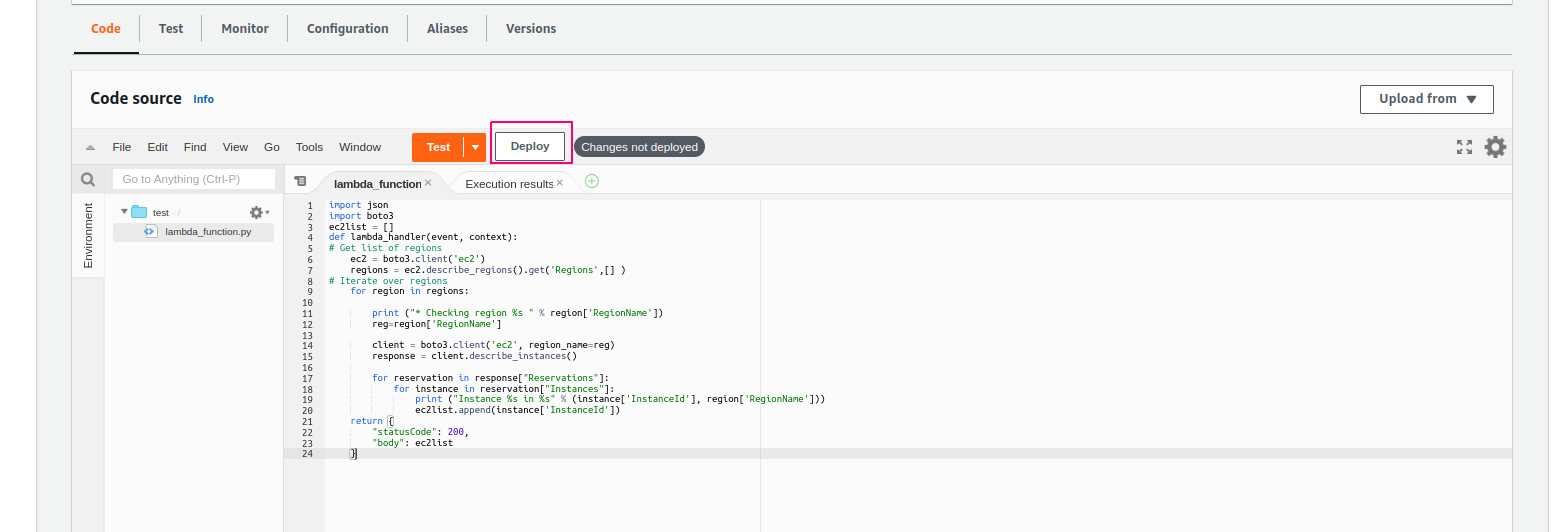Click the "ec2 = boto3.client('ec2')" line

[418, 259]
